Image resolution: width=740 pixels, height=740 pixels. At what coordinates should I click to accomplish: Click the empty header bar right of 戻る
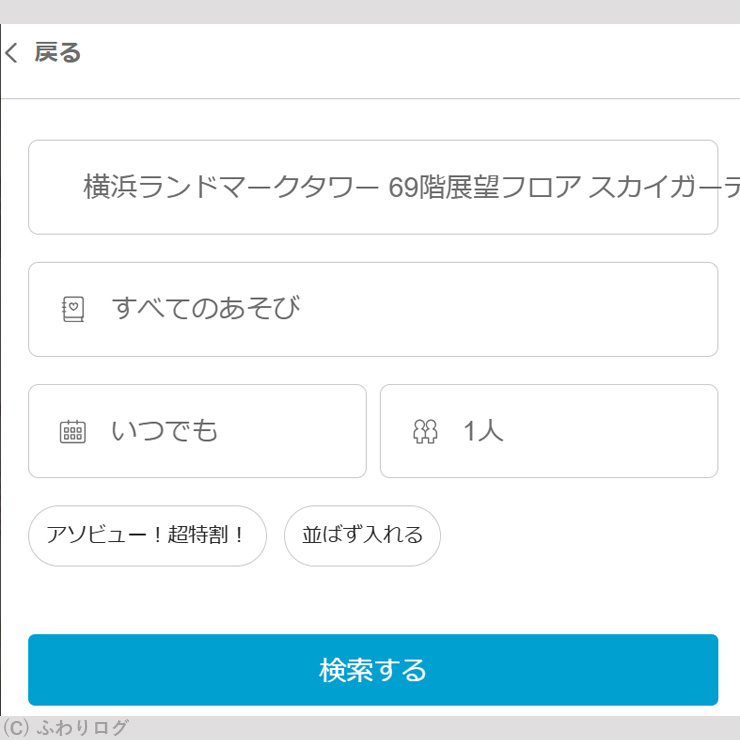(x=400, y=54)
